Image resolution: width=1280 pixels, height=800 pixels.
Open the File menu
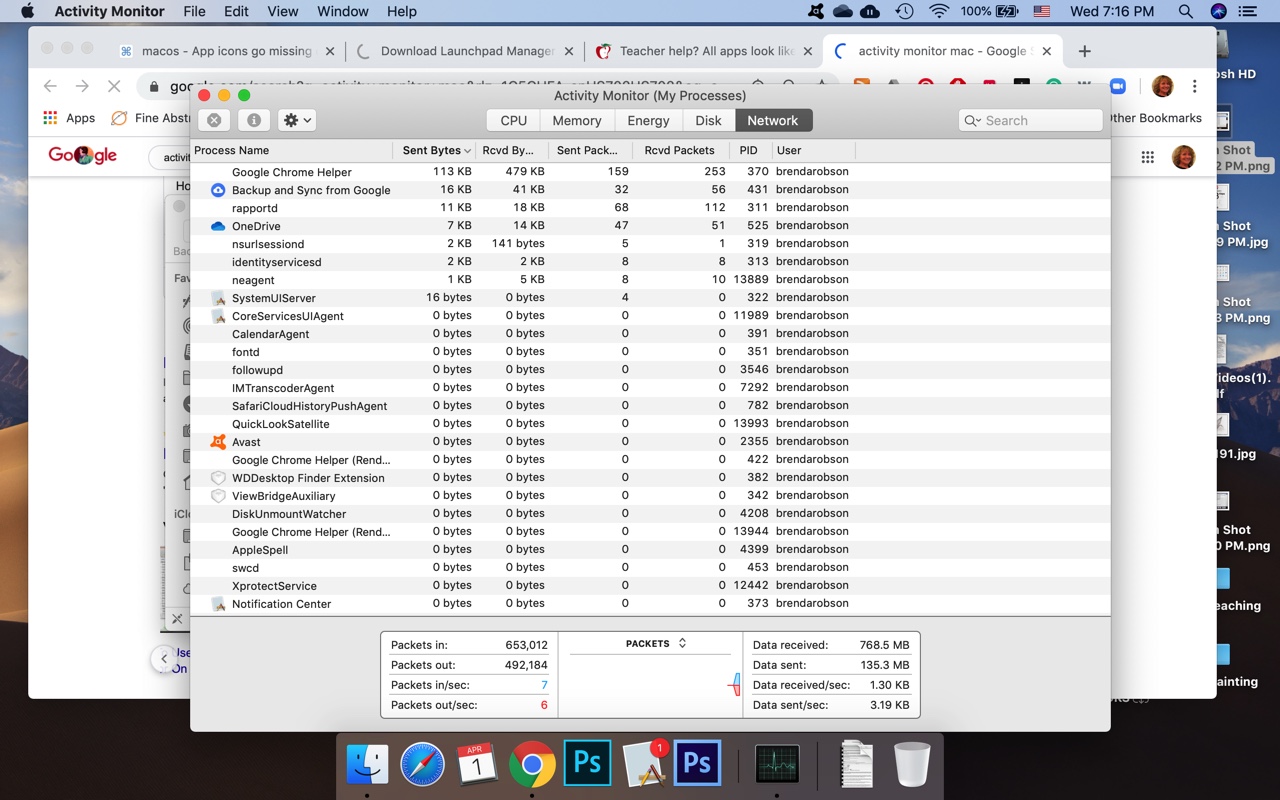pos(194,11)
